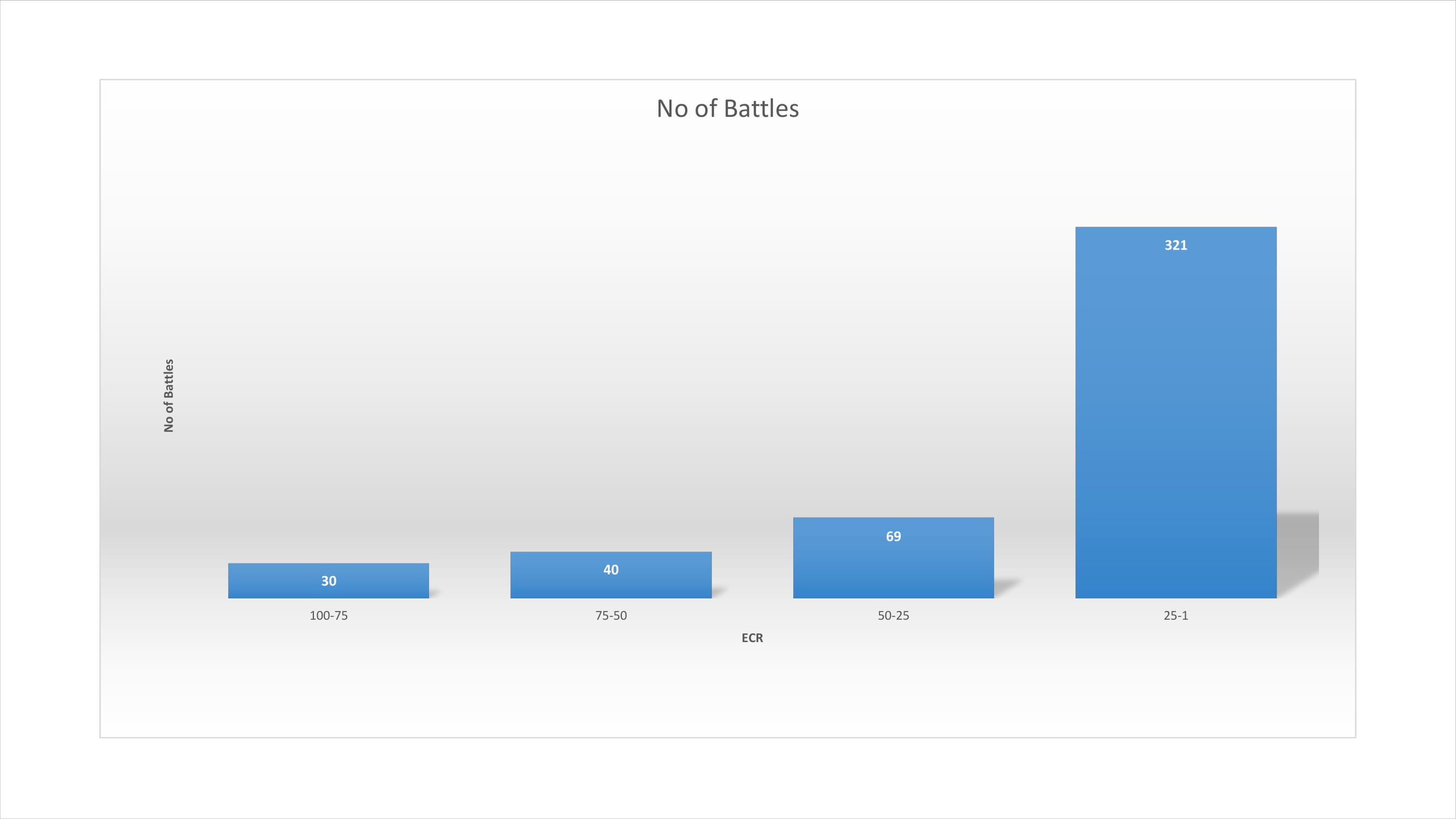Click the data label '69'
The image size is (1456, 819).
click(894, 536)
